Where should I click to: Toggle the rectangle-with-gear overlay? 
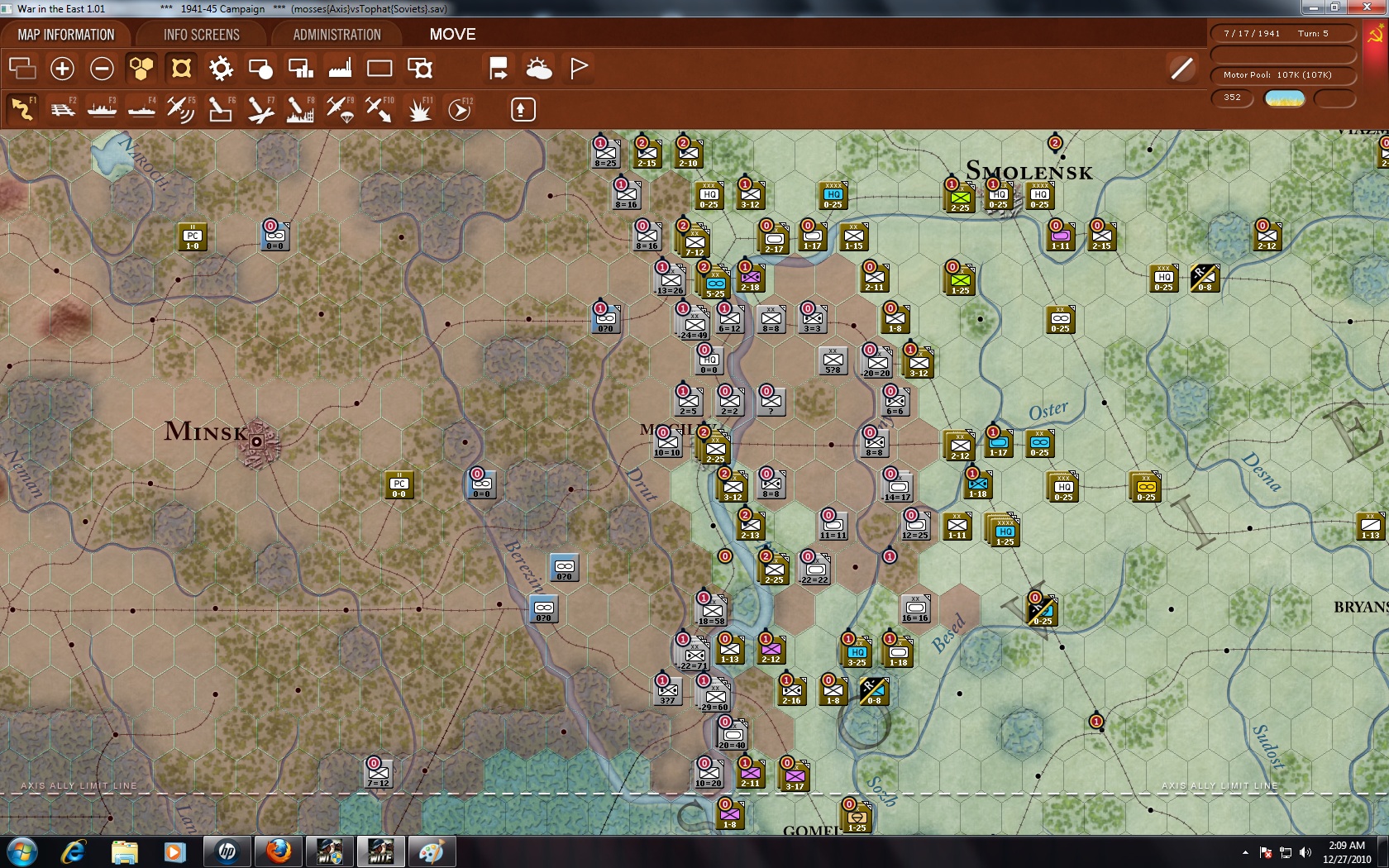pos(420,69)
